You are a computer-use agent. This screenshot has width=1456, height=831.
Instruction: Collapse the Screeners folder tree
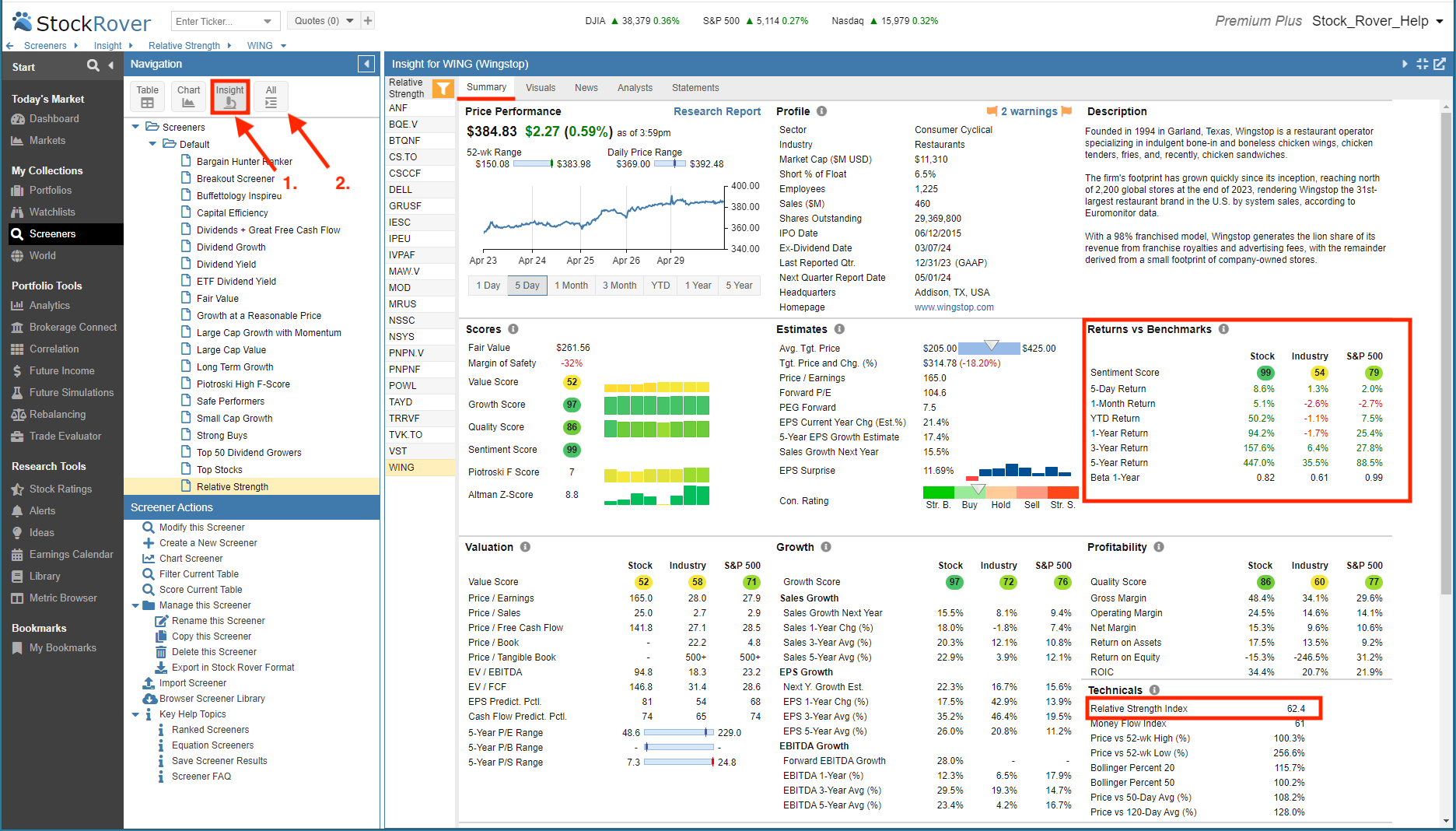[135, 127]
